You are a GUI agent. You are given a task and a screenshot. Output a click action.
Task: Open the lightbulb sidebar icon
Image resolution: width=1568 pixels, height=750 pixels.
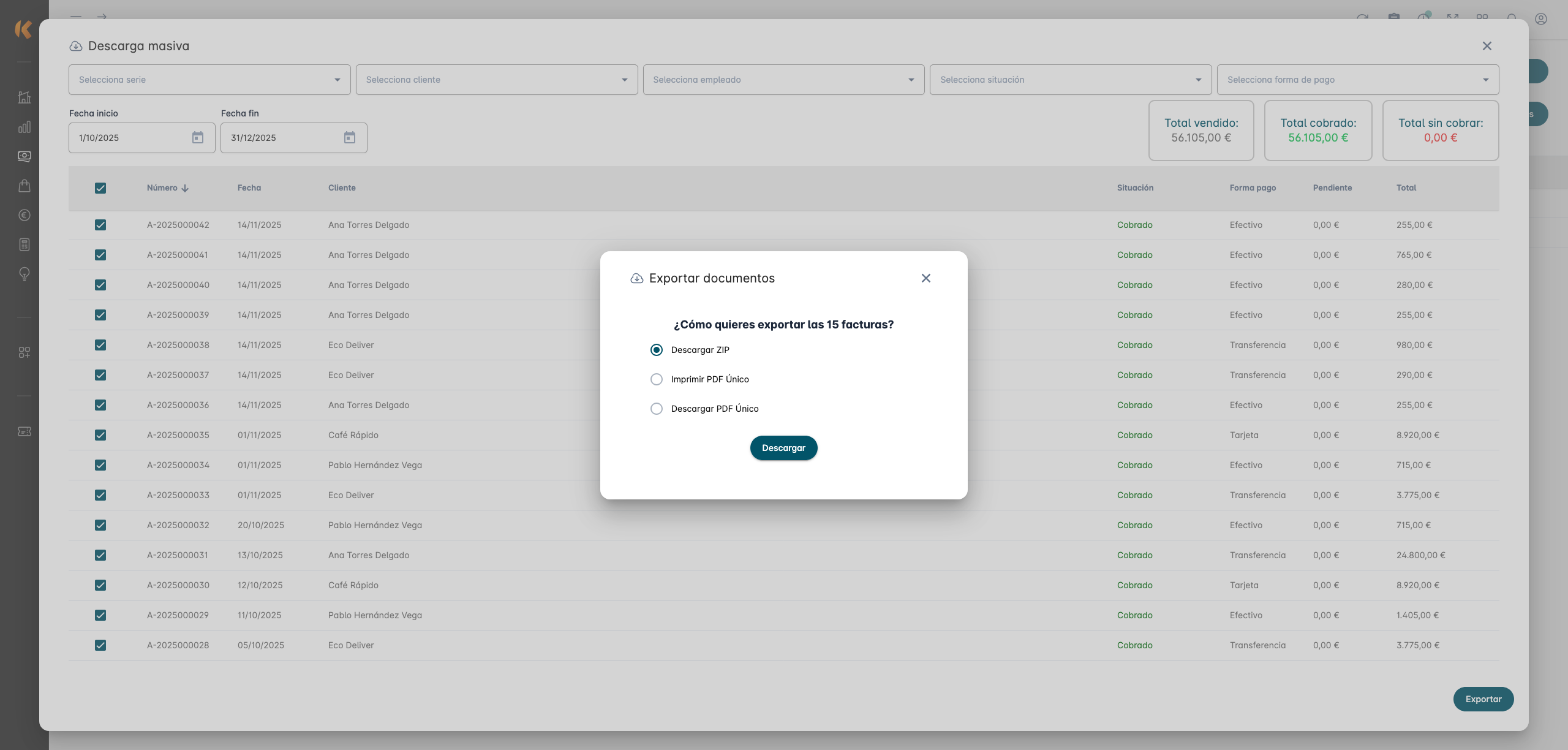click(24, 274)
